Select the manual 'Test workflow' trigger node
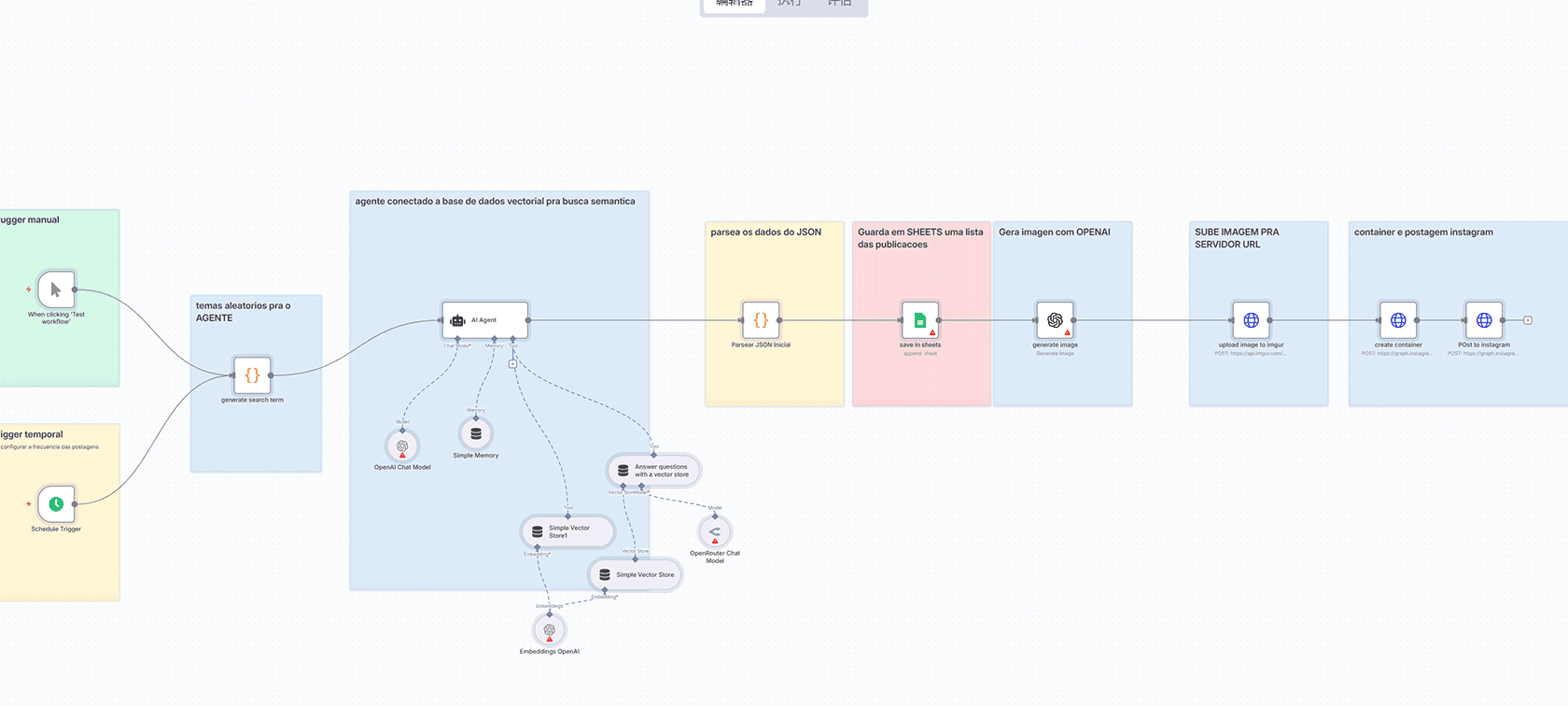 coord(56,289)
